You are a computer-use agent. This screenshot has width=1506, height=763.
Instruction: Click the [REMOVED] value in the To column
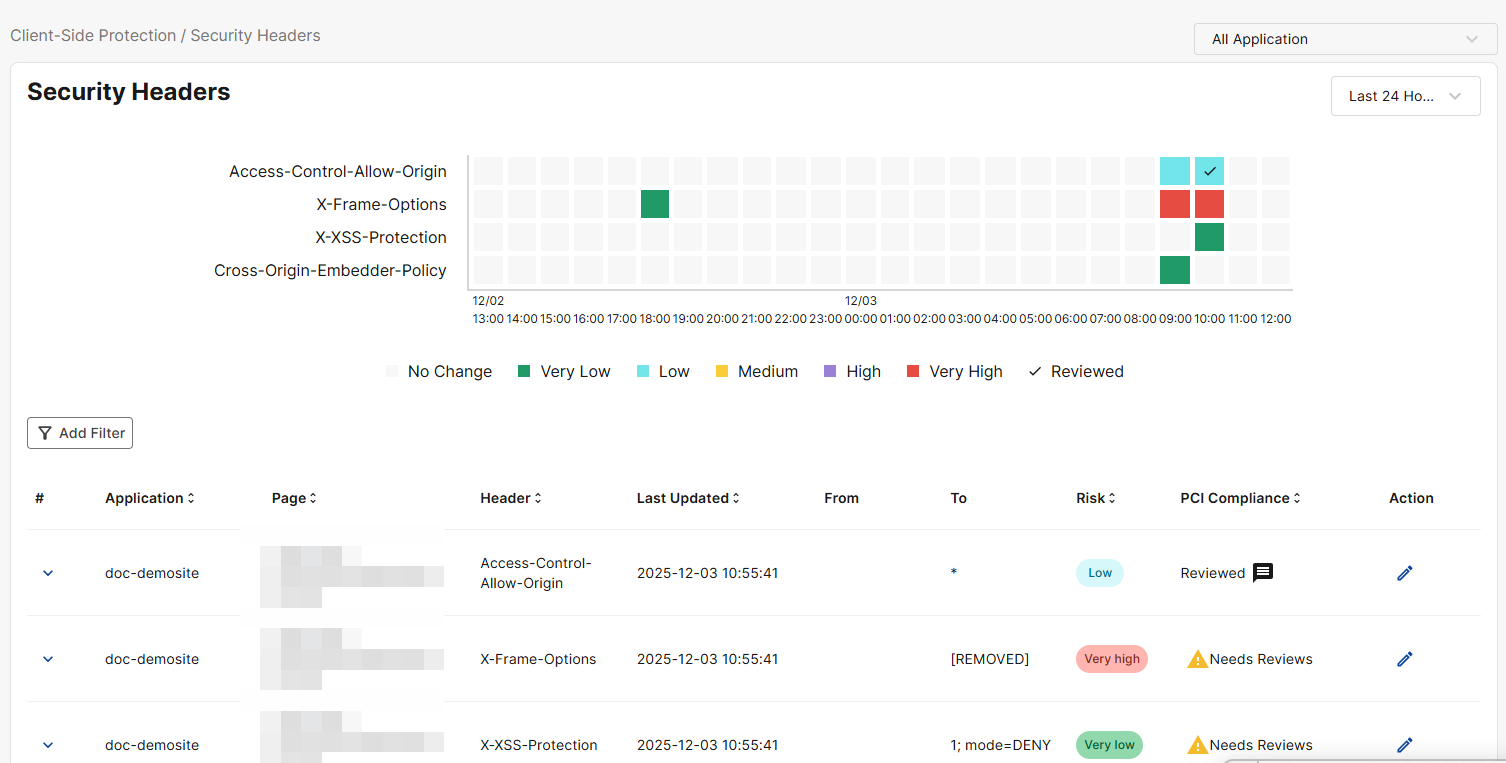pos(990,659)
